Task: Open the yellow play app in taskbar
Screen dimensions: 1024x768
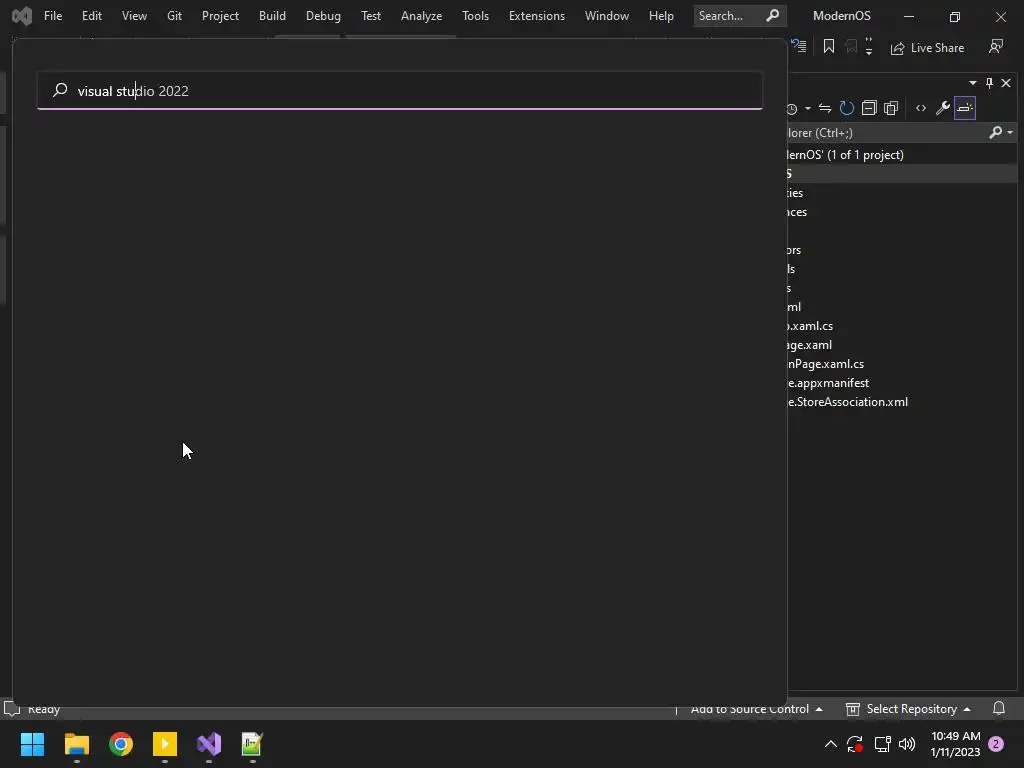Action: click(x=165, y=744)
